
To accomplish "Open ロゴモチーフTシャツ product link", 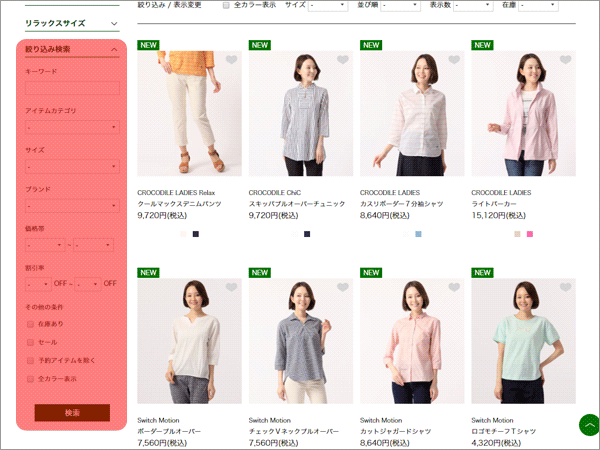I will pyautogui.click(x=504, y=431).
